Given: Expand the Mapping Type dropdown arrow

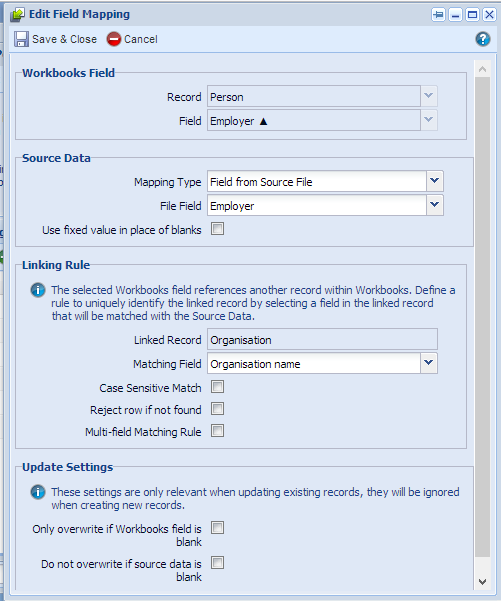Looking at the screenshot, I should [x=434, y=181].
